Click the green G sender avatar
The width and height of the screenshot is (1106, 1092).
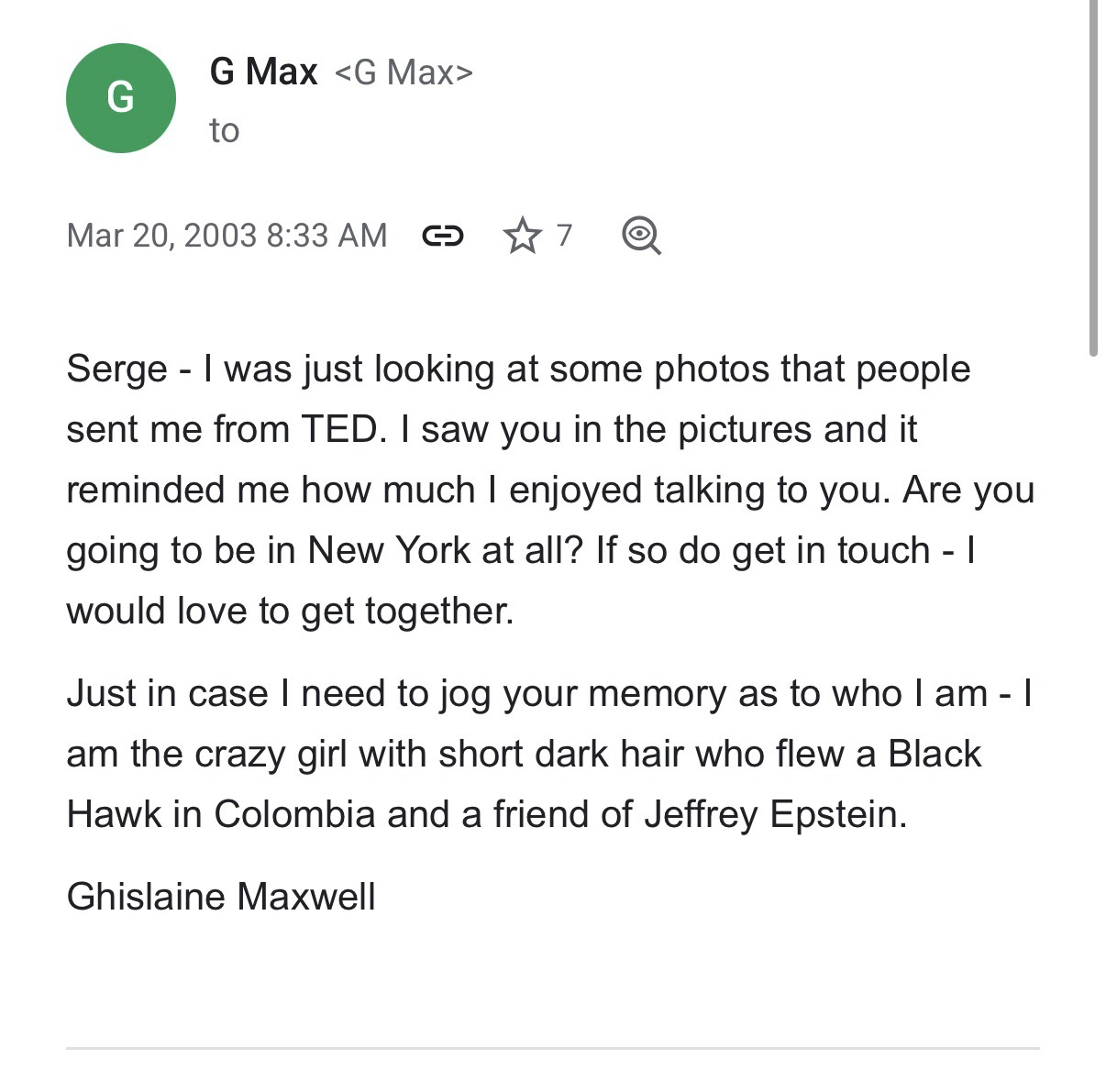[x=120, y=97]
